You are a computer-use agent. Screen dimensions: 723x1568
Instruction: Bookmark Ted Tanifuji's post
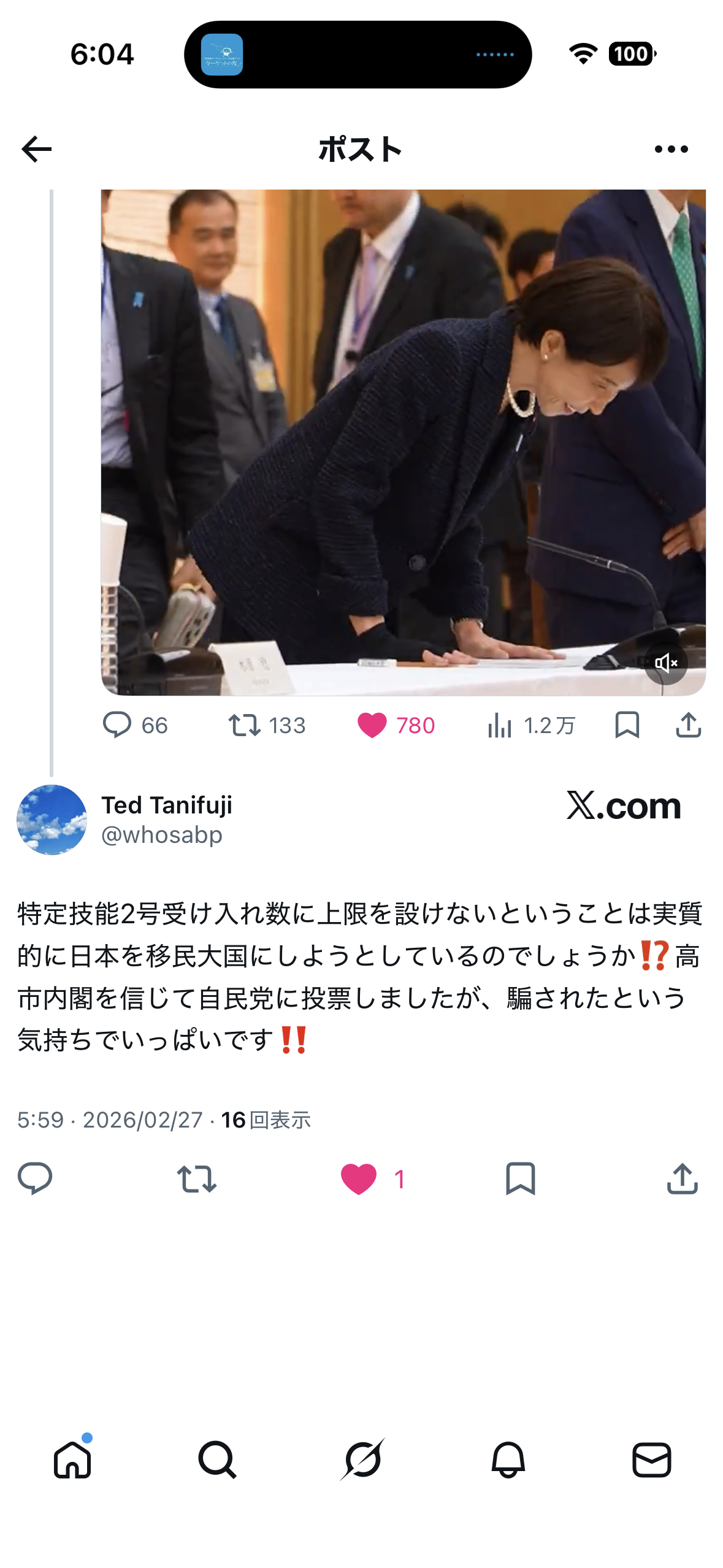point(520,1178)
